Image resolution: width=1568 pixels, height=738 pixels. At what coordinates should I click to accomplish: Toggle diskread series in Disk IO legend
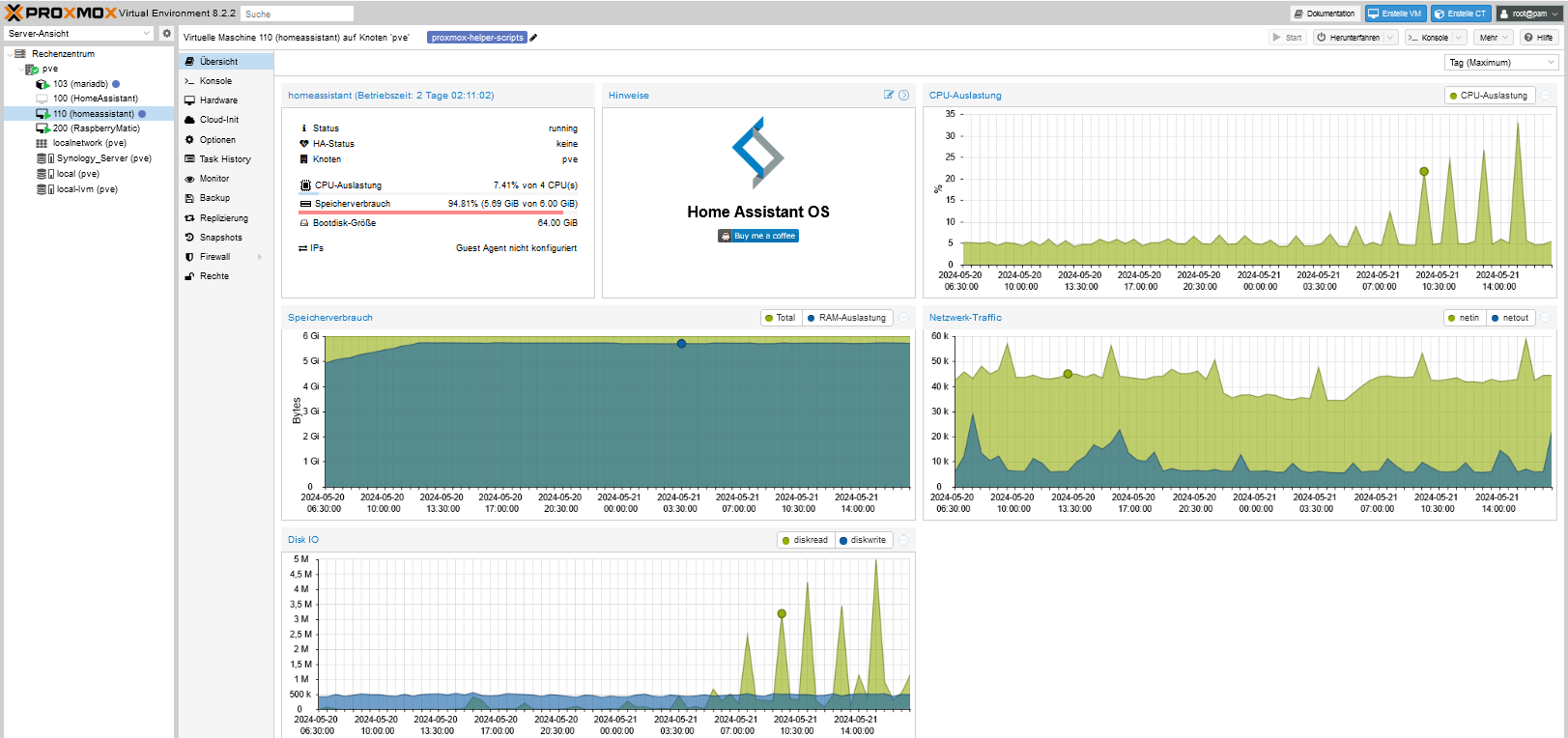click(805, 540)
